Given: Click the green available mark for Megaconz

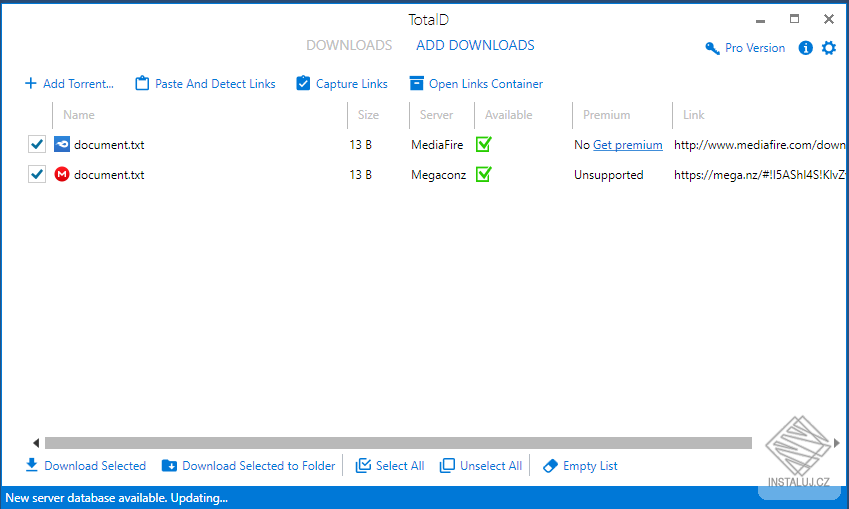Looking at the screenshot, I should [x=484, y=174].
